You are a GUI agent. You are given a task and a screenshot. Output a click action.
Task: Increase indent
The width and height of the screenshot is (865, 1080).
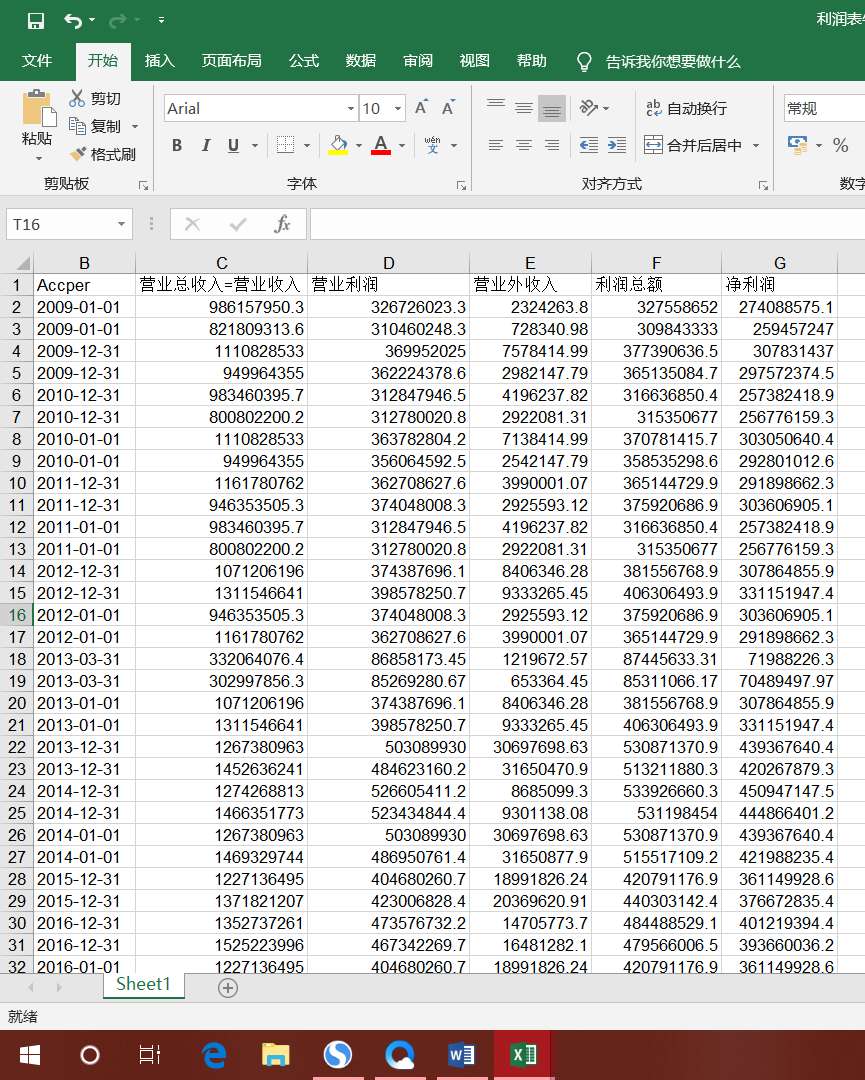[x=617, y=145]
